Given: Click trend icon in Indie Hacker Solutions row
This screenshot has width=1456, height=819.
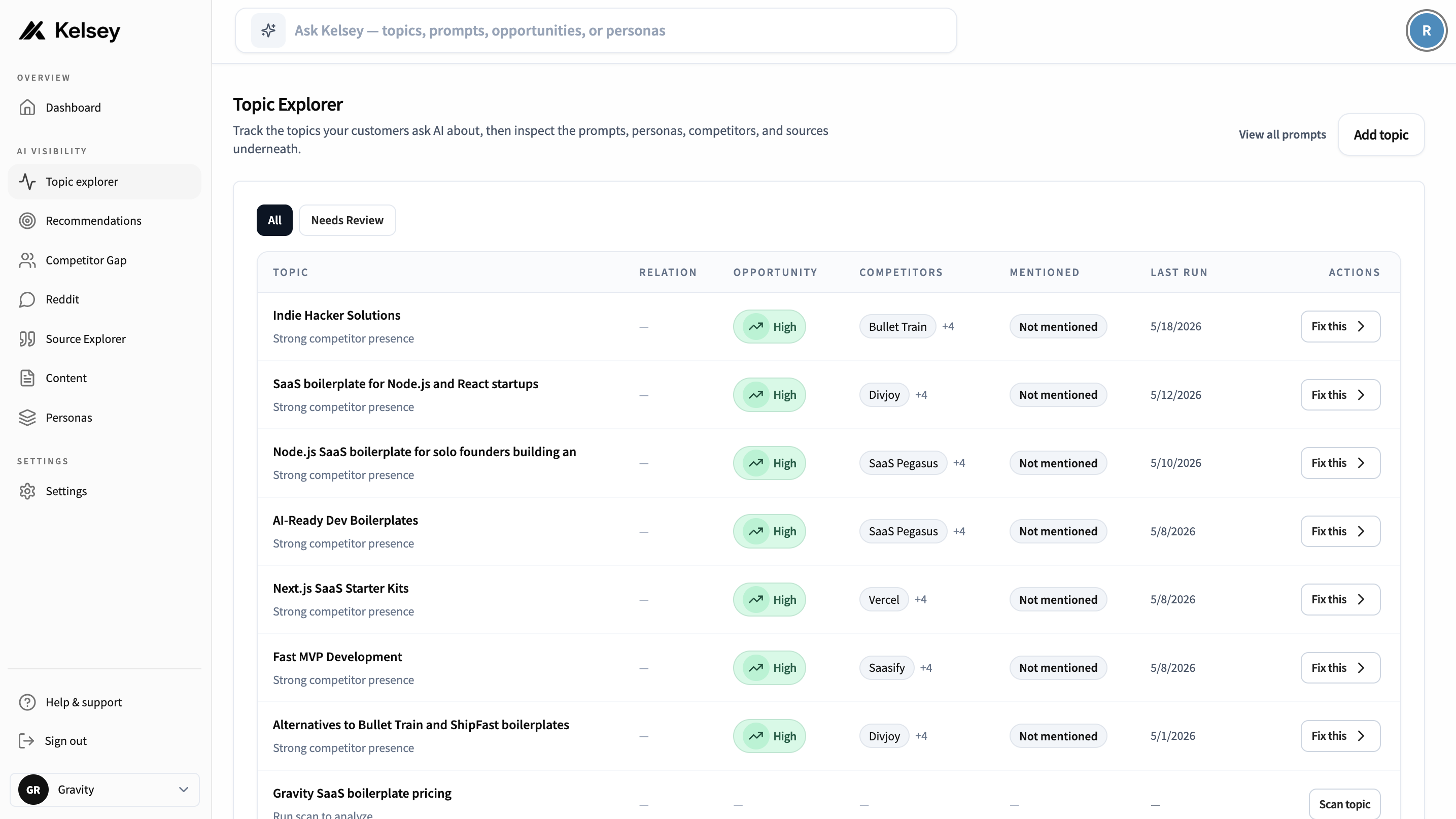Looking at the screenshot, I should coord(756,327).
